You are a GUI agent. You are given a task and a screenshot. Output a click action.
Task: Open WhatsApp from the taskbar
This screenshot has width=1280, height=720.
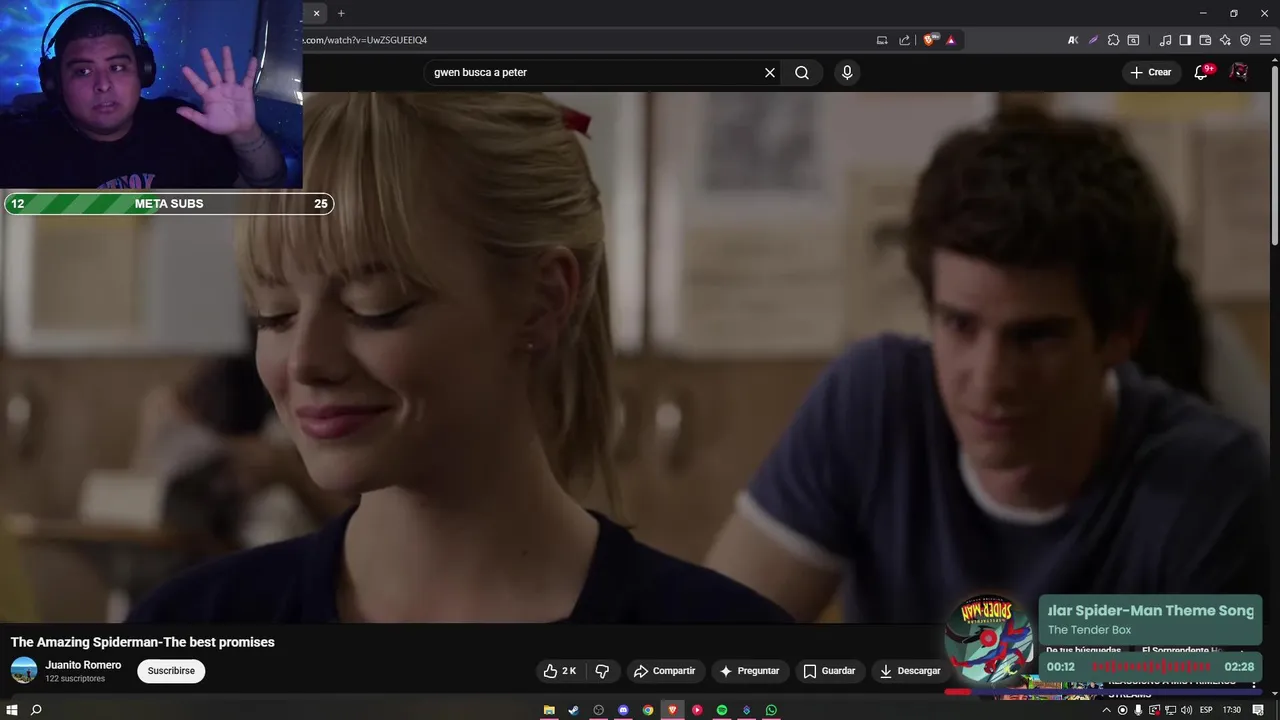tap(771, 710)
